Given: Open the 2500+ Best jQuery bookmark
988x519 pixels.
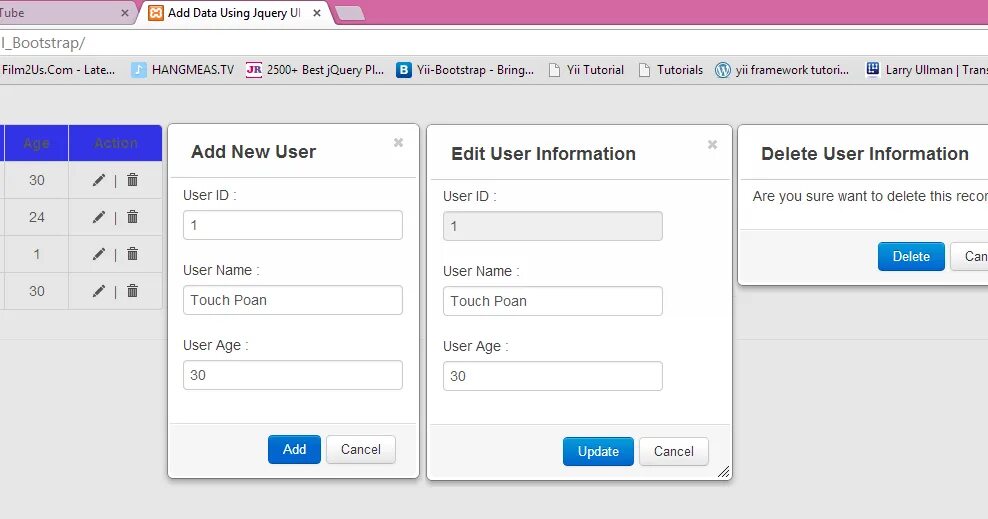Looking at the screenshot, I should point(315,70).
